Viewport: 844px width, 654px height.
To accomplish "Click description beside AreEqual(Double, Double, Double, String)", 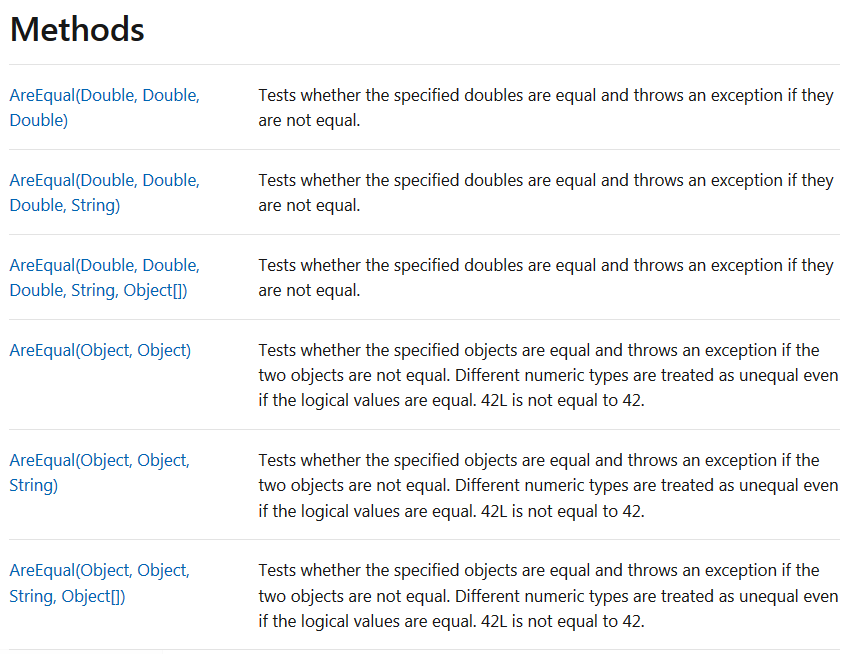I will 546,193.
